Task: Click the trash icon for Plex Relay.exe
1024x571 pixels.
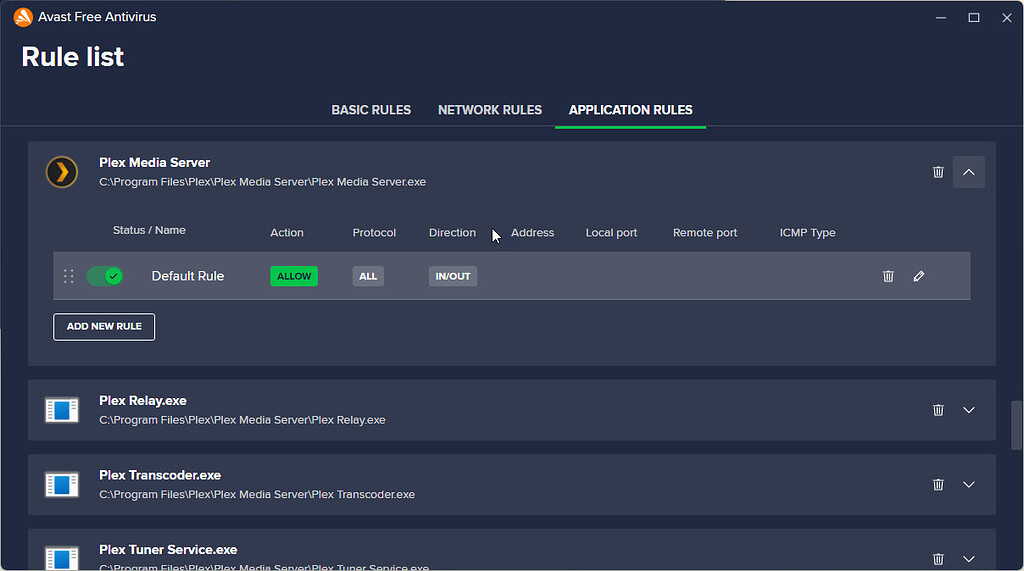Action: click(x=938, y=410)
